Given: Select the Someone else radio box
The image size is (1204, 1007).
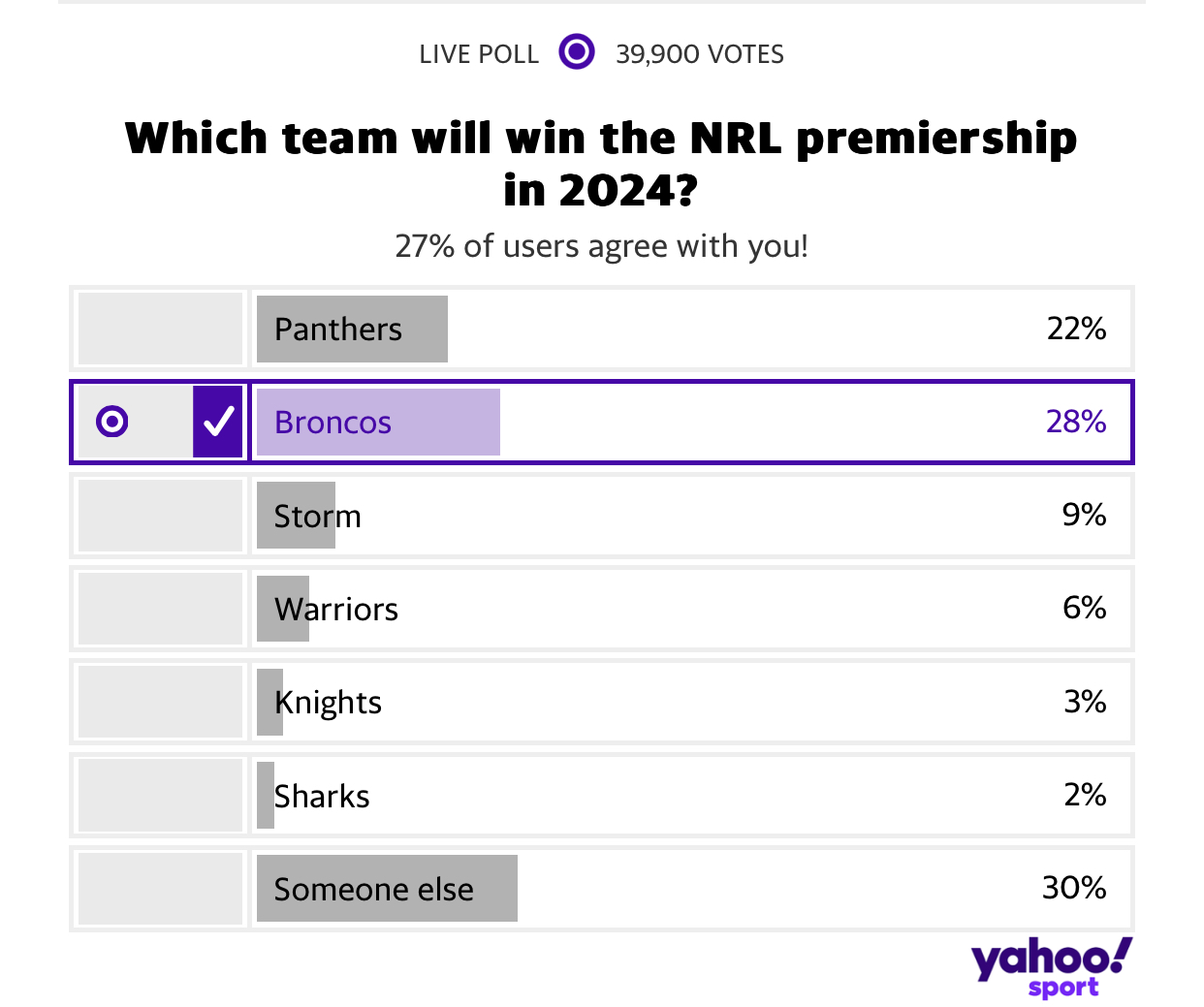Looking at the screenshot, I should tap(160, 889).
